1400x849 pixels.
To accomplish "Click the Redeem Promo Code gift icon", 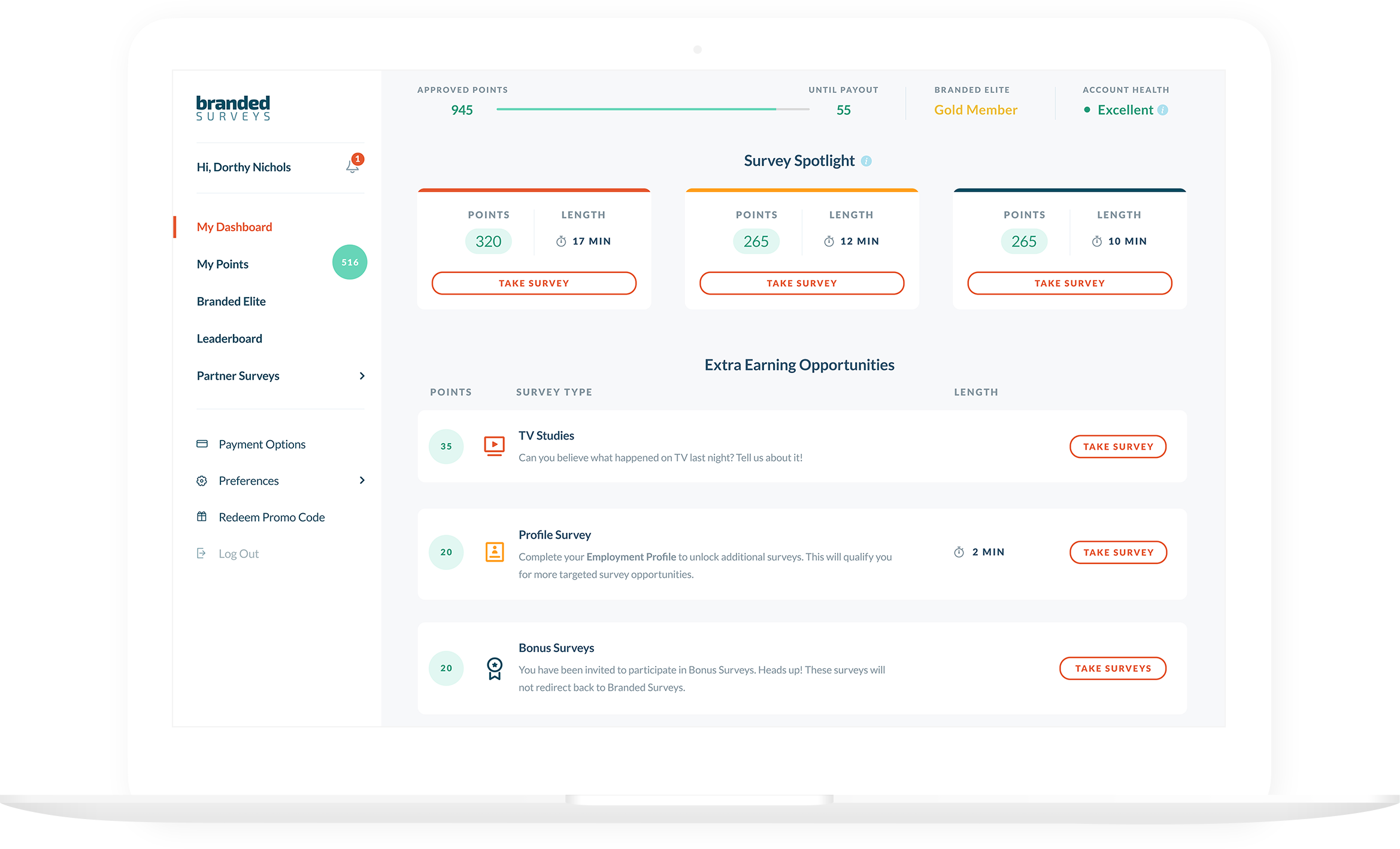I will [x=201, y=517].
